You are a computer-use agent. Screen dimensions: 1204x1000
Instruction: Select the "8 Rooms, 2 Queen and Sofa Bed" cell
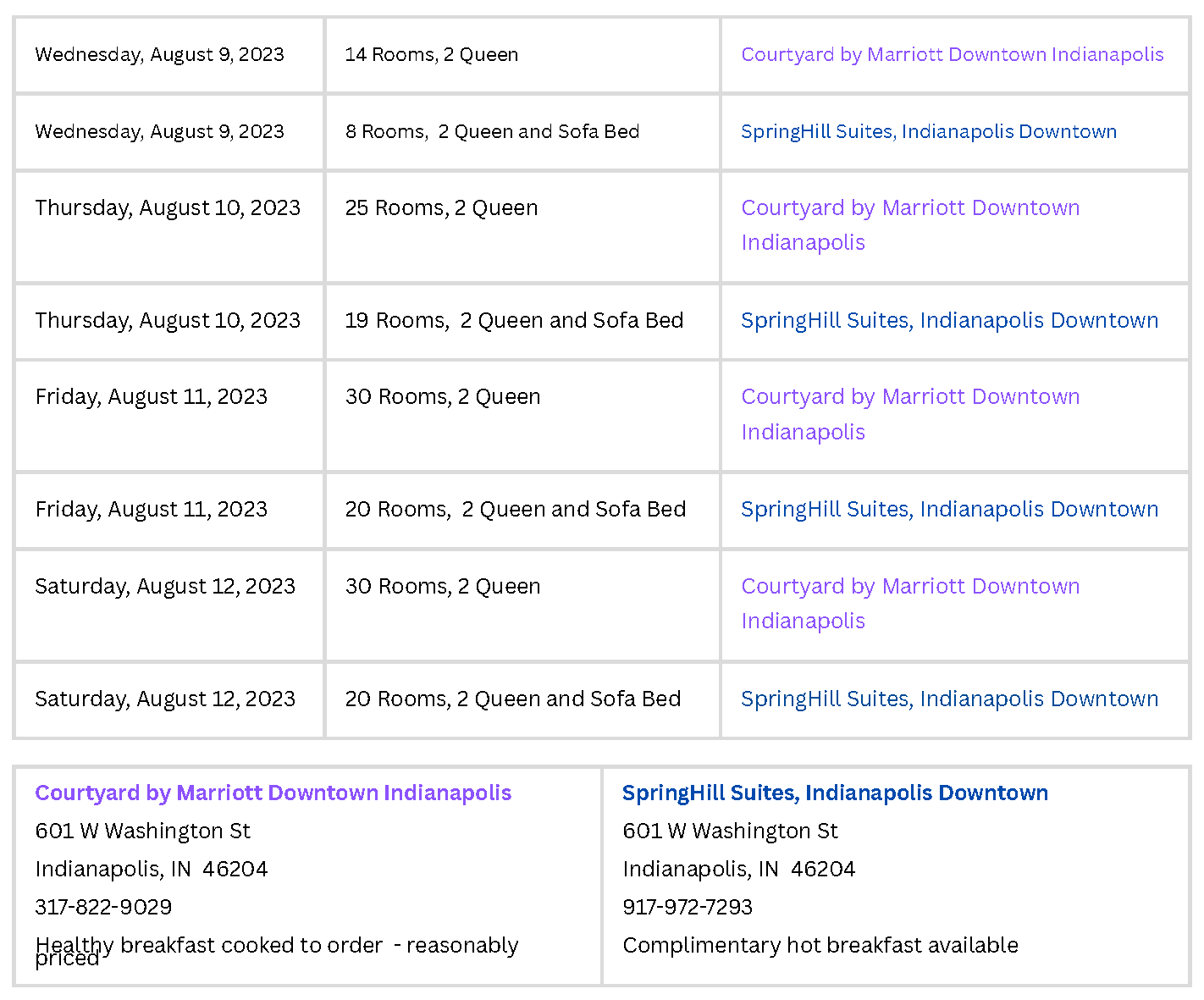click(x=492, y=132)
